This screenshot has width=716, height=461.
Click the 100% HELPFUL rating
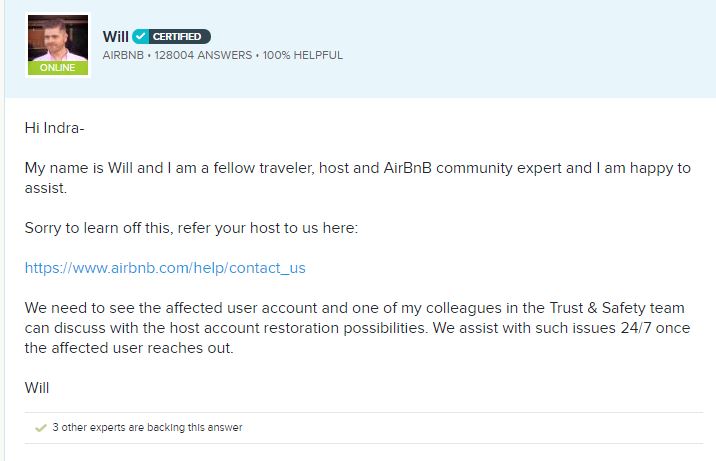(x=302, y=55)
